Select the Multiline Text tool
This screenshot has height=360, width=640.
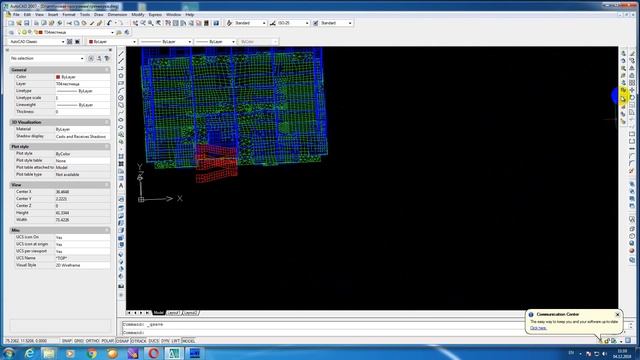click(121, 186)
